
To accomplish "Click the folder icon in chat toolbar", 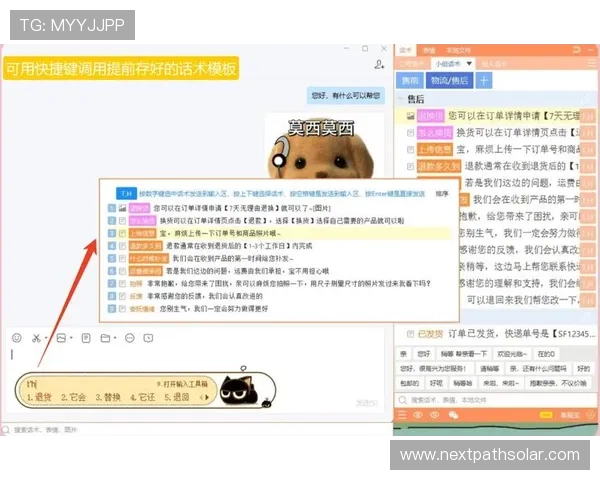I will pos(106,338).
